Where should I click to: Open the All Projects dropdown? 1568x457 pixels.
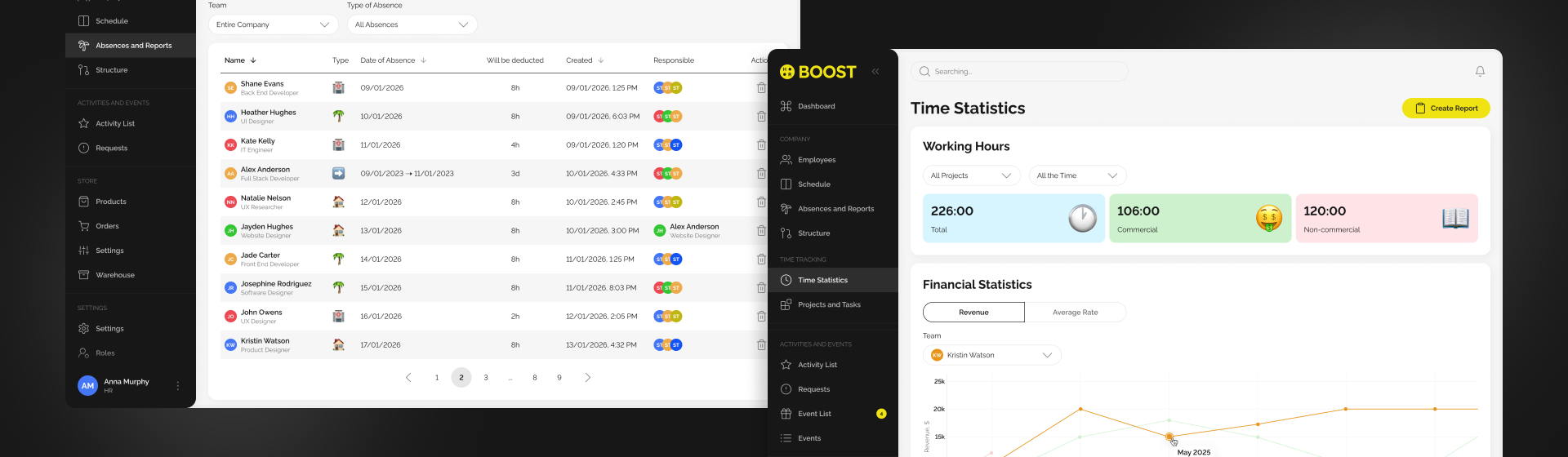click(971, 175)
